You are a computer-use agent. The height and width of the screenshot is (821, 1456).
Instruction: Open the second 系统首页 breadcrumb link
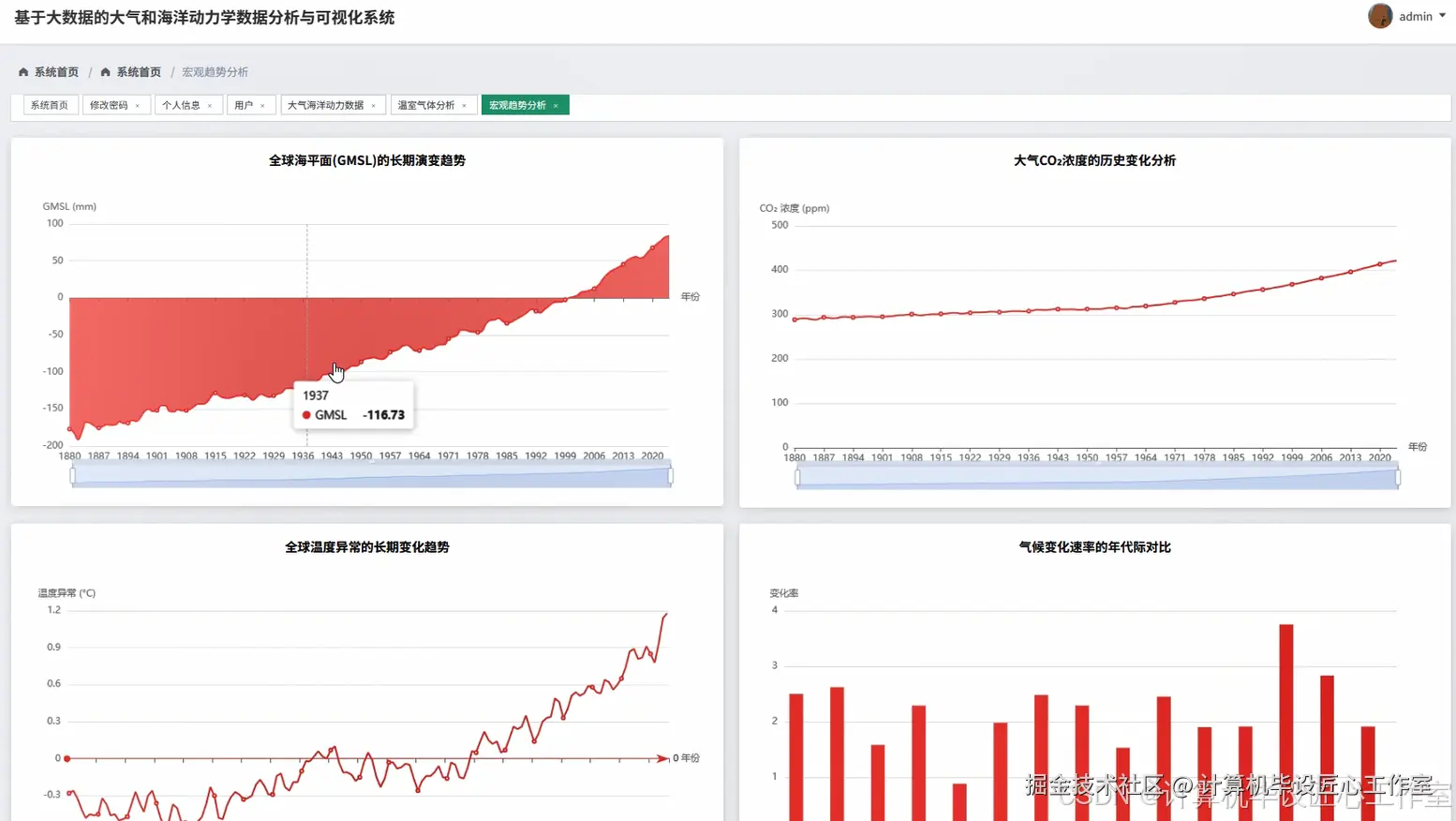tap(139, 72)
